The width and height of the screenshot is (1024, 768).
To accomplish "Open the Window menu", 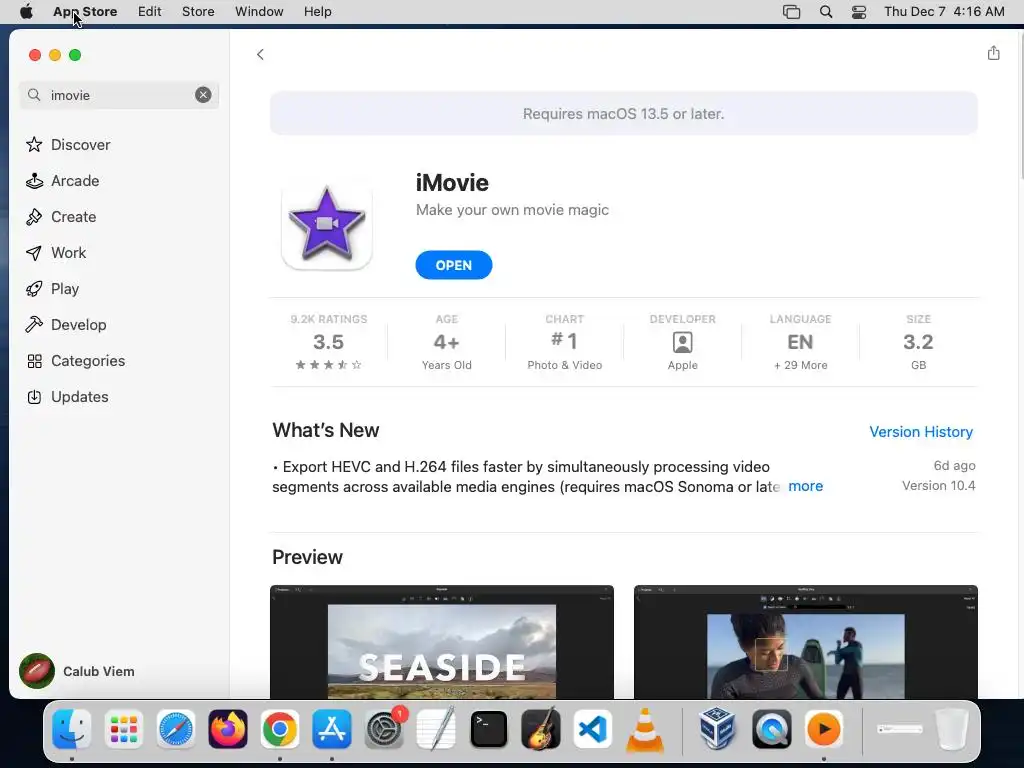I will [259, 12].
